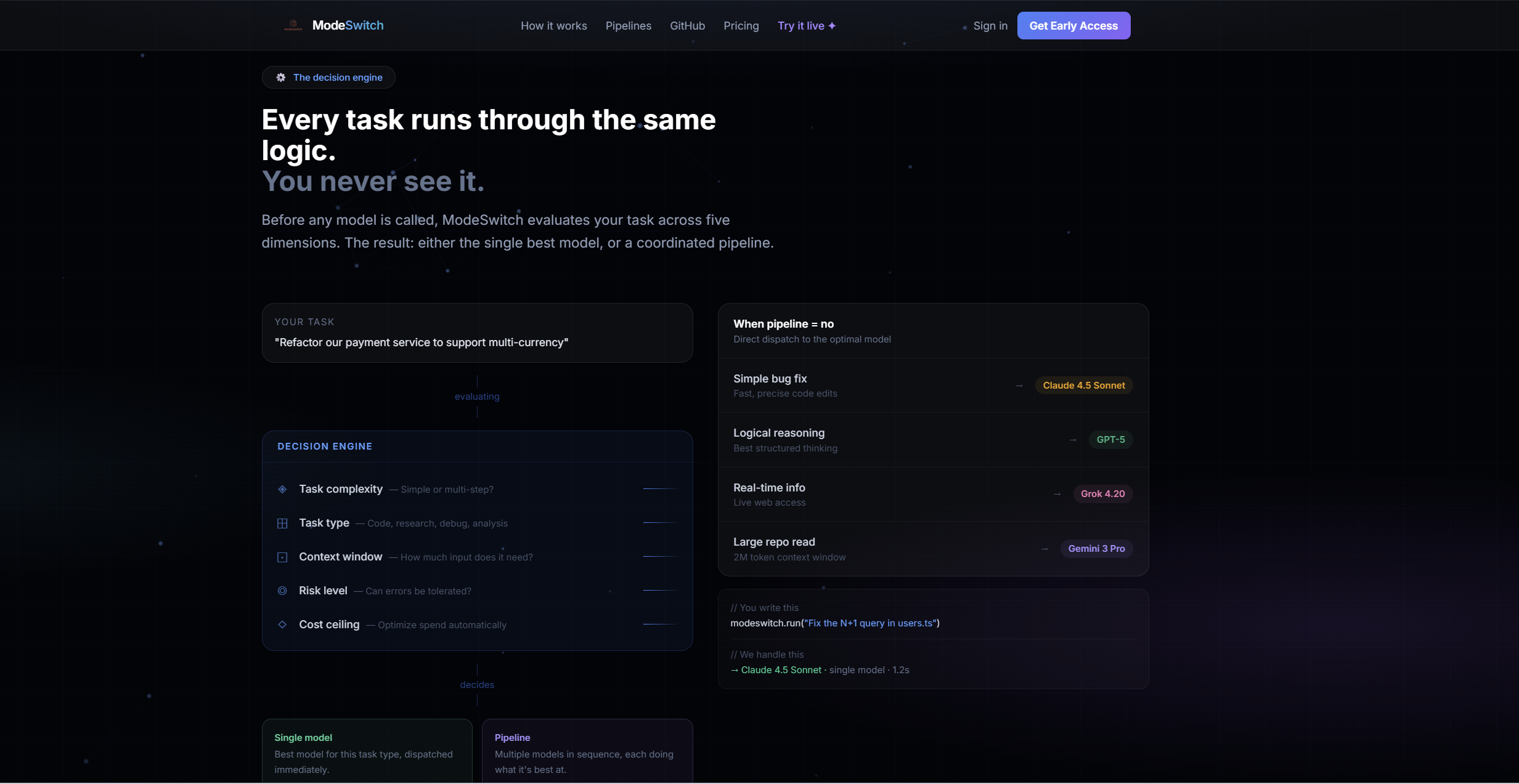Go to the Pipelines nav item
Screen dimensions: 1519x784
pyautogui.click(x=628, y=26)
